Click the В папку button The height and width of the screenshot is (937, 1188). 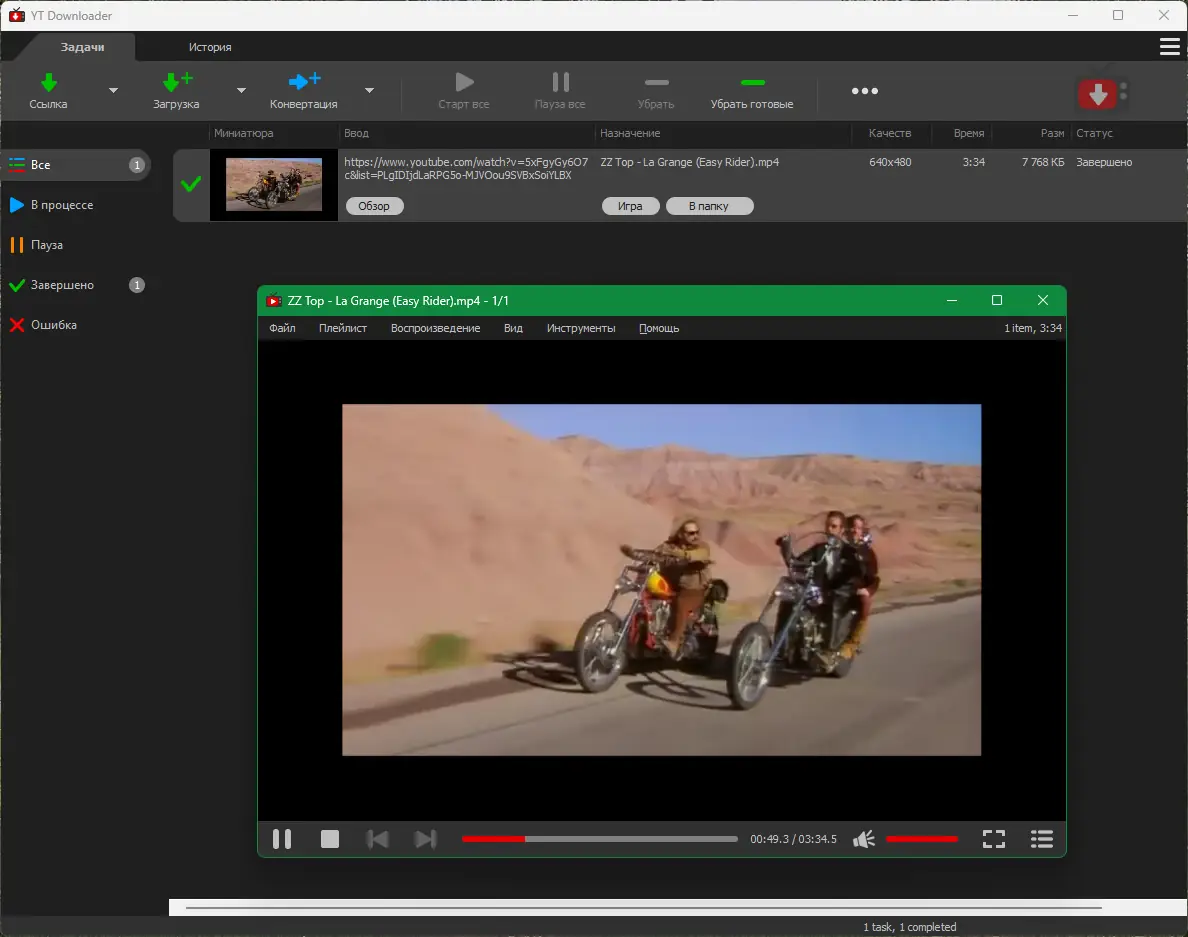[x=709, y=206]
